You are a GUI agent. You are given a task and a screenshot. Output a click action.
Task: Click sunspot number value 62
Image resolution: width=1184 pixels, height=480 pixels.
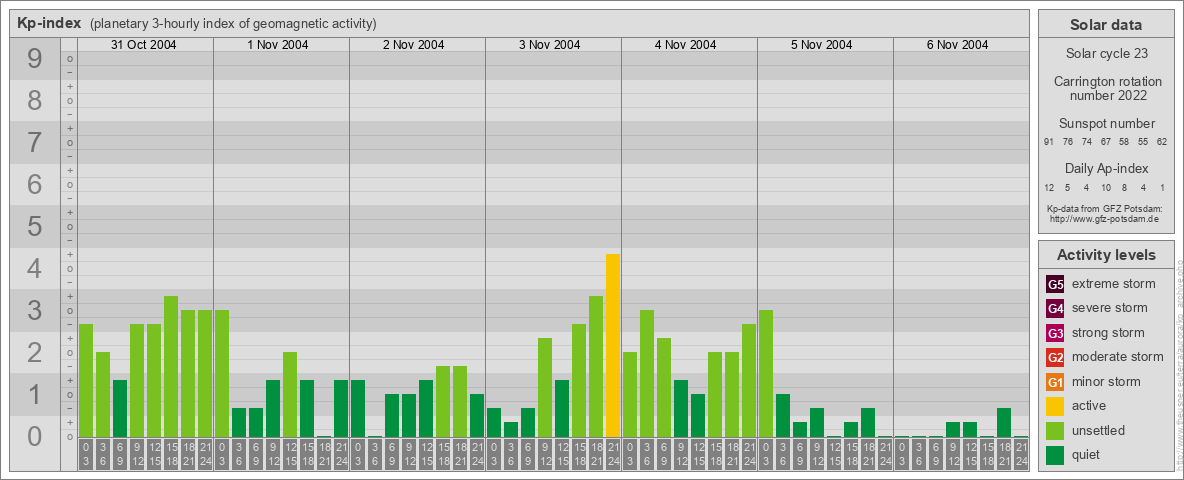[1162, 142]
